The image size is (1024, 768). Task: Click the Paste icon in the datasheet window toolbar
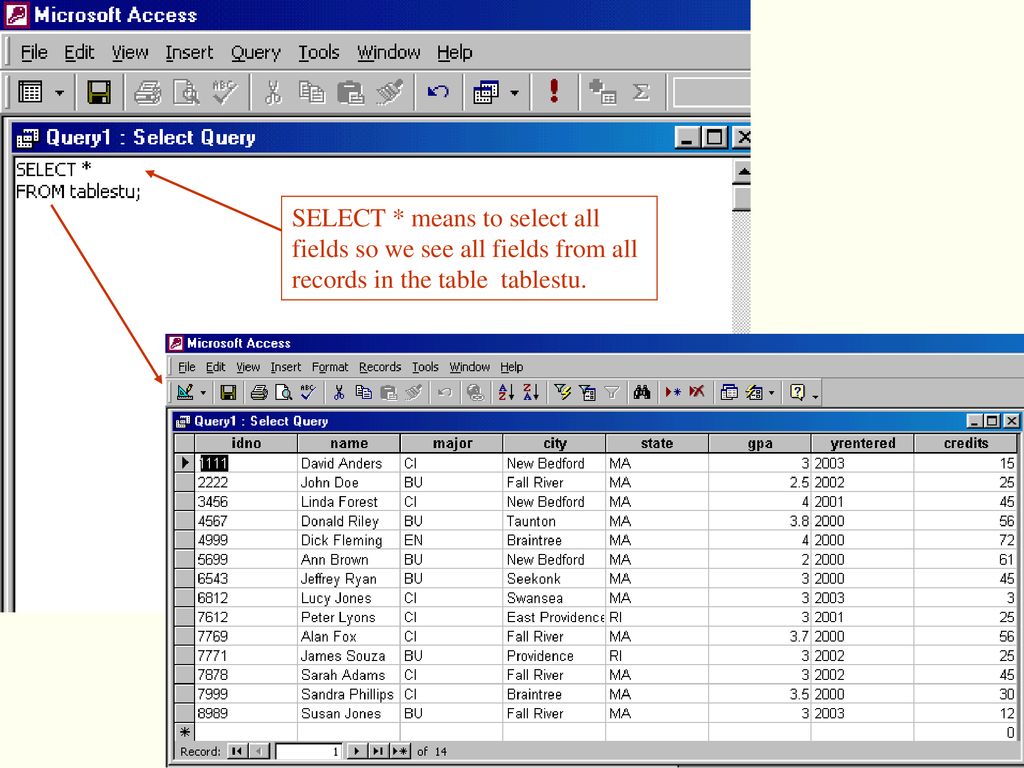click(389, 392)
